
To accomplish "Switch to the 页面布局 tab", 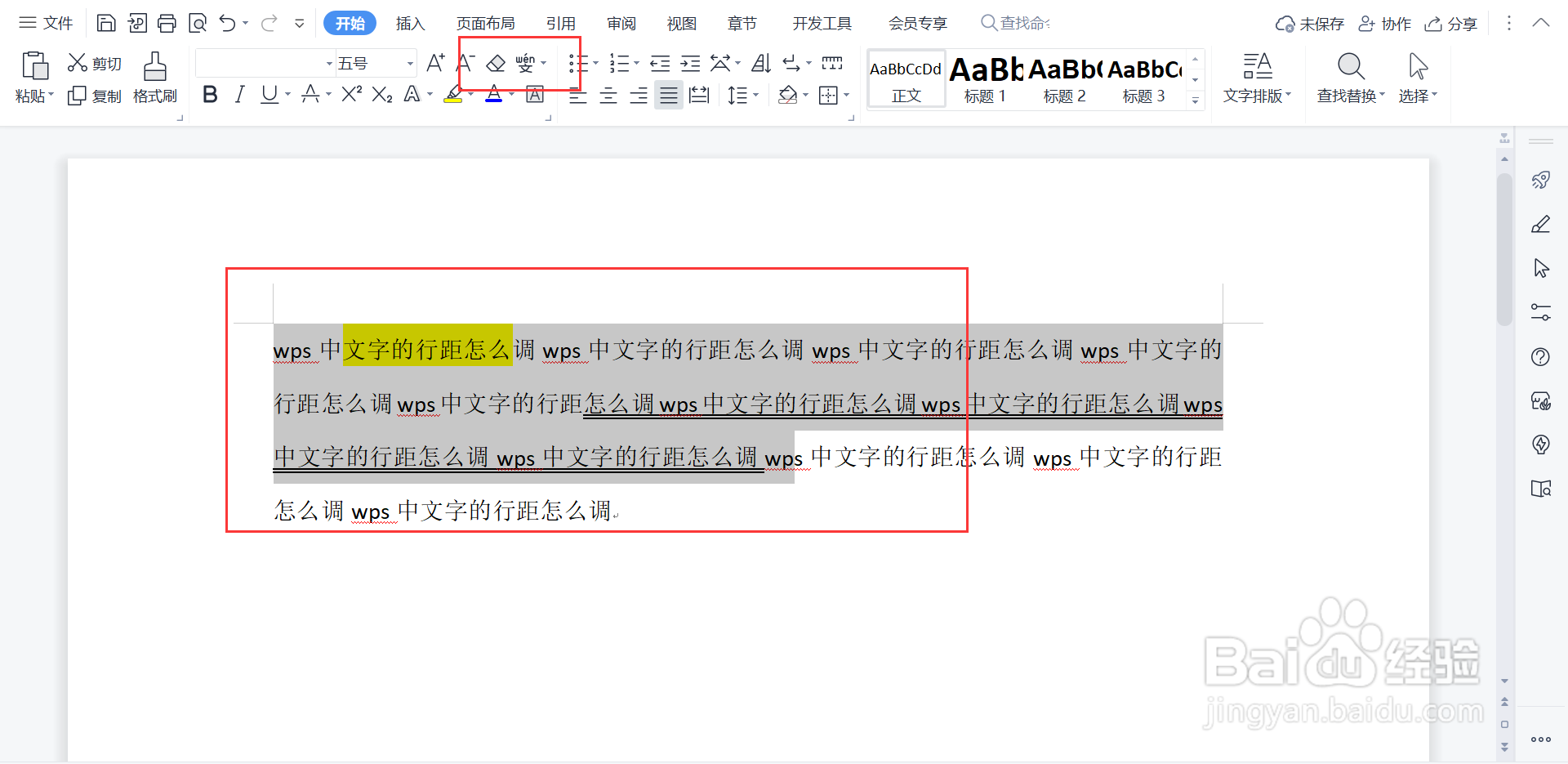I will point(485,24).
